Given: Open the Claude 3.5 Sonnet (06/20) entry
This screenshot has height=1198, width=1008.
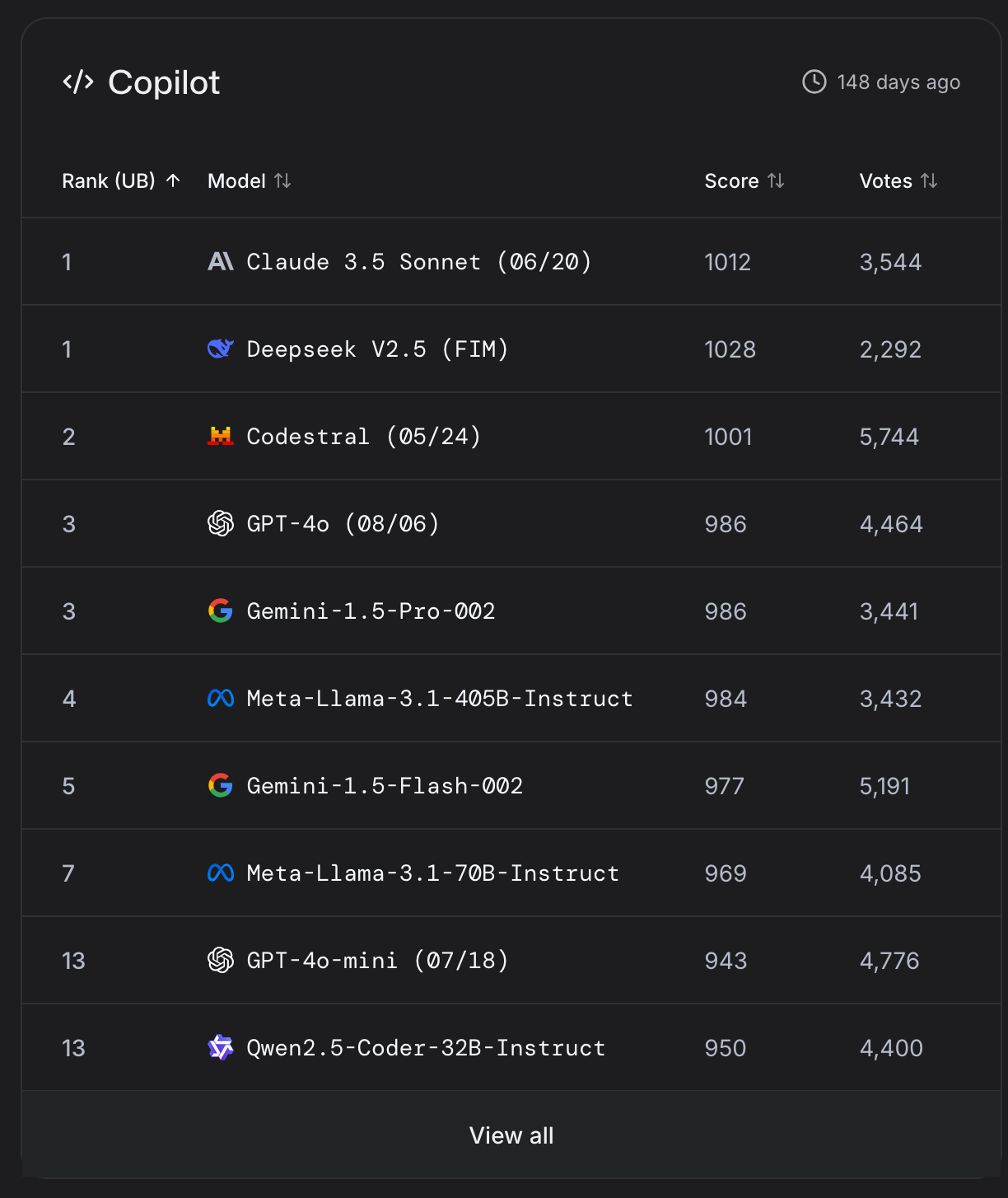Looking at the screenshot, I should coord(419,262).
